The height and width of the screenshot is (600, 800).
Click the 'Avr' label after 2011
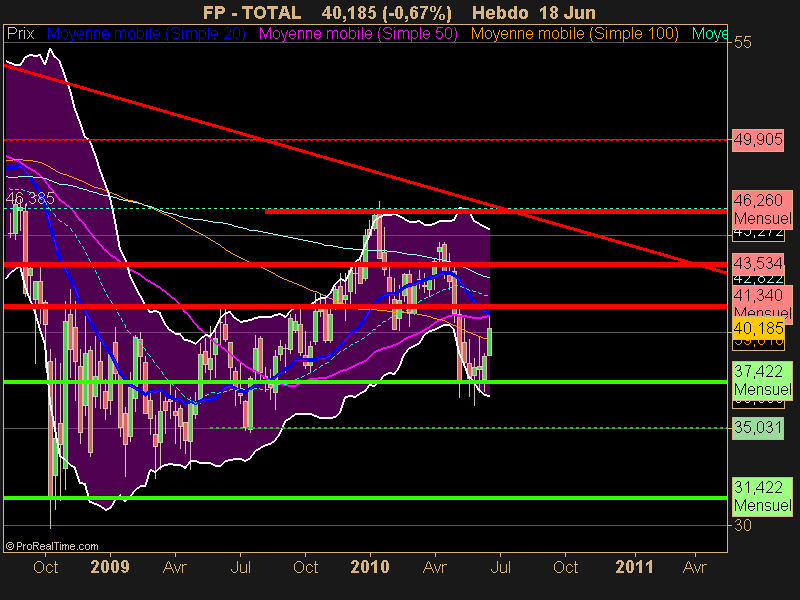click(695, 567)
